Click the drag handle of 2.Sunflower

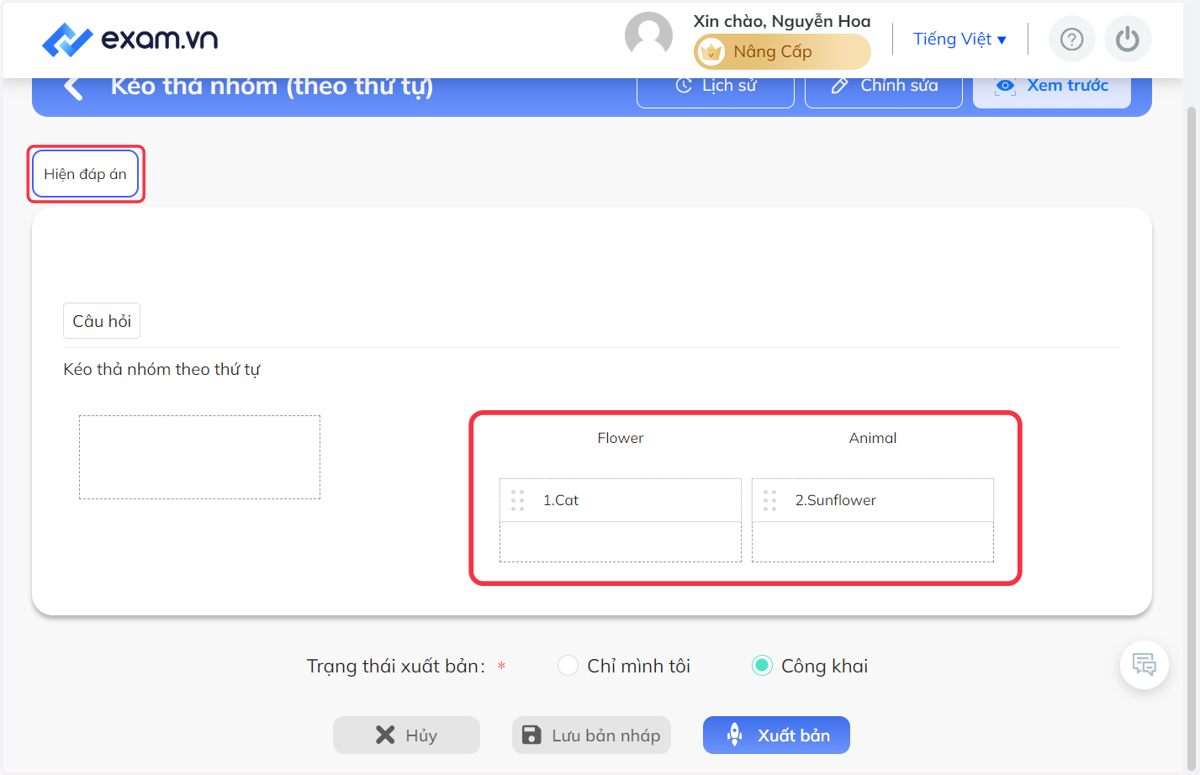769,500
